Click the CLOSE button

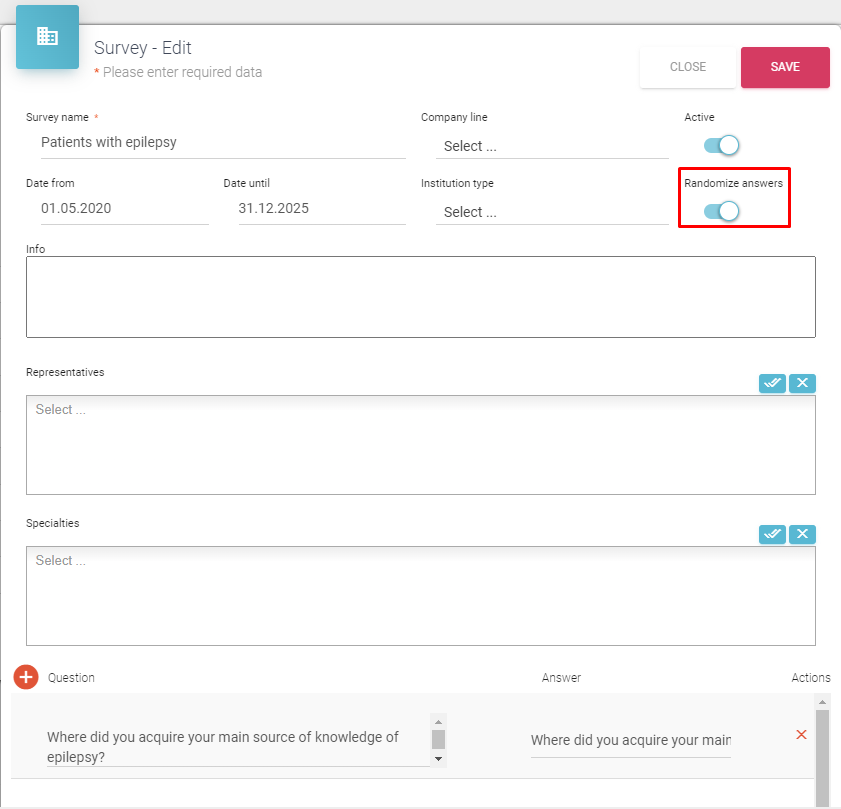point(688,67)
